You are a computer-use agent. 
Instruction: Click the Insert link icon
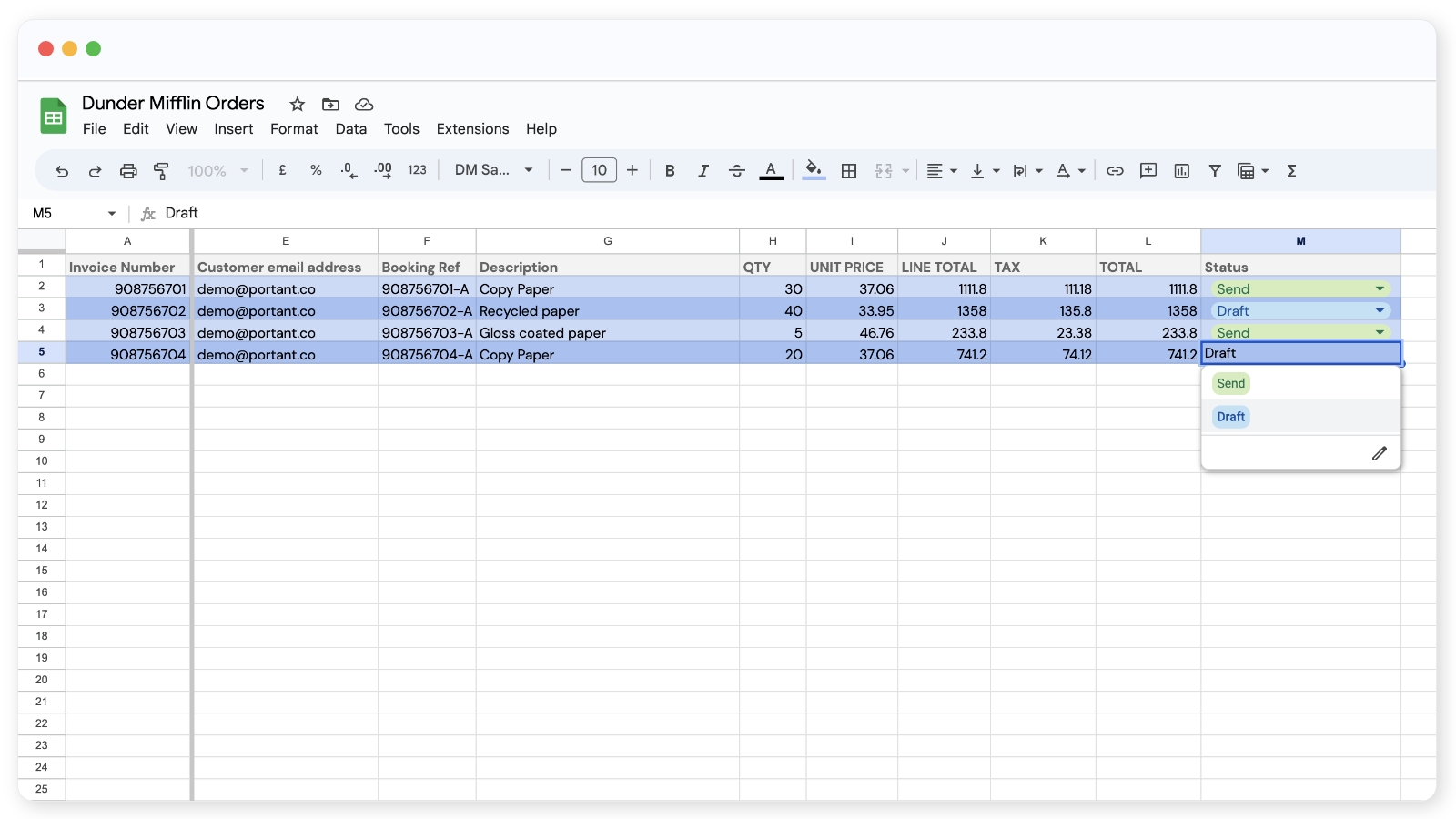[x=1115, y=171]
